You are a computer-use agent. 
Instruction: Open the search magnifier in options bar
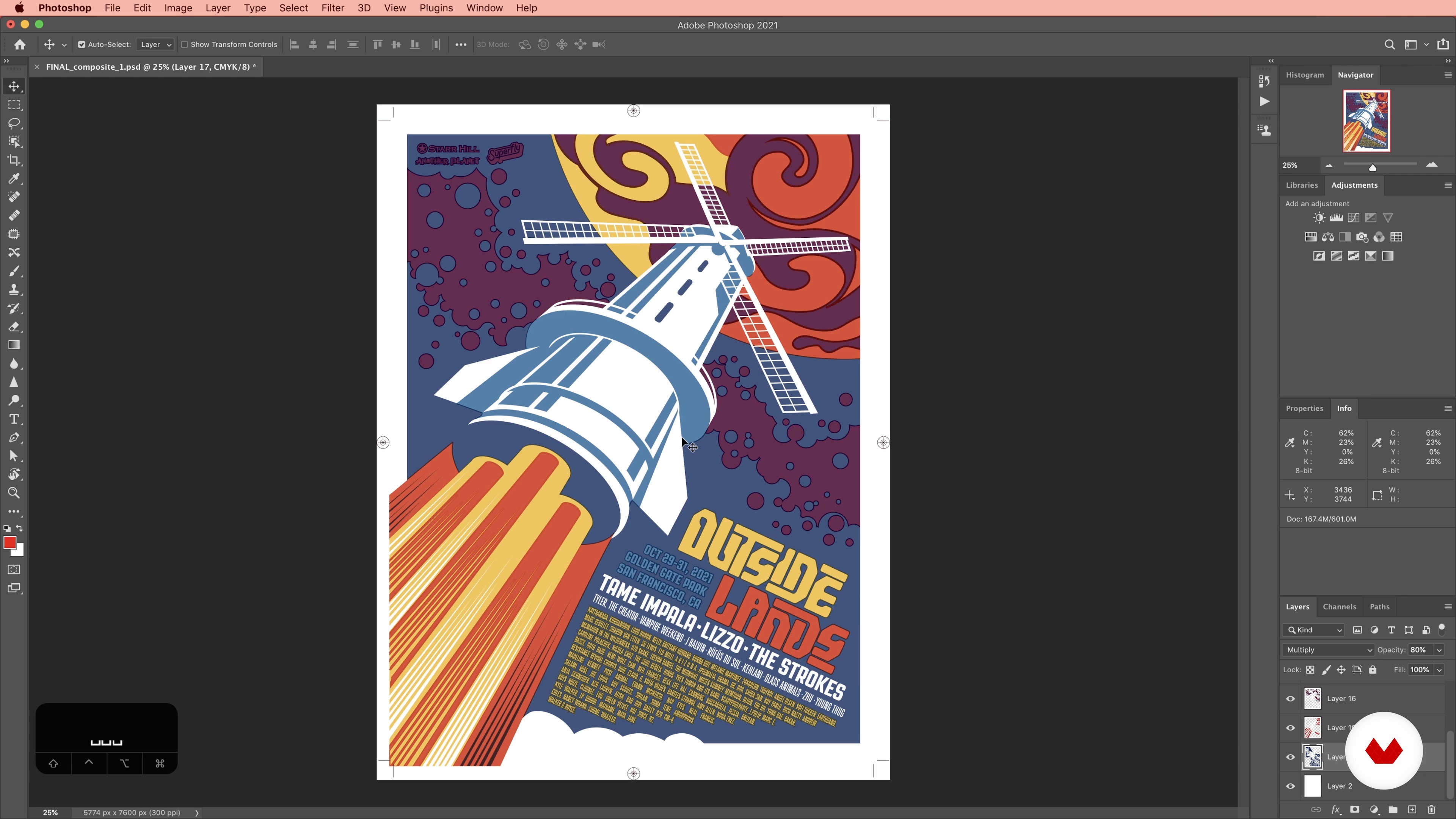pyautogui.click(x=1389, y=45)
